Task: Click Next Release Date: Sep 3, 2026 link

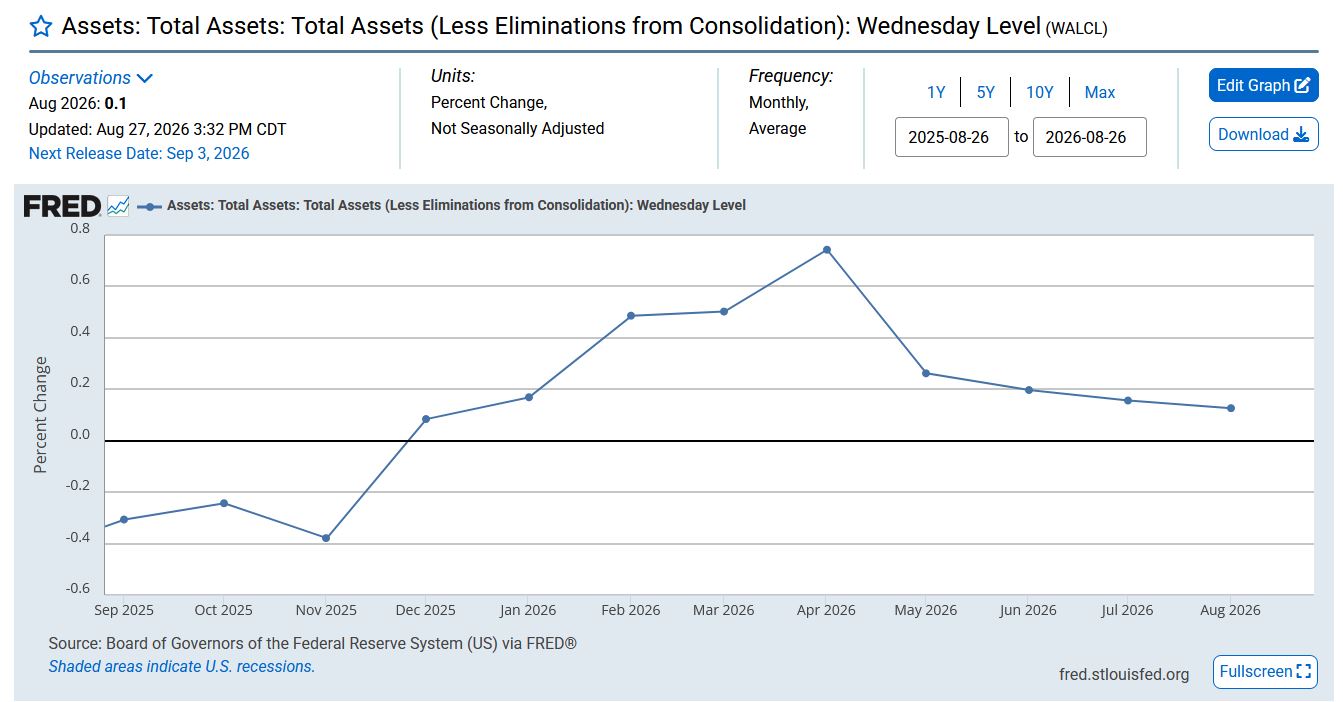Action: click(139, 153)
